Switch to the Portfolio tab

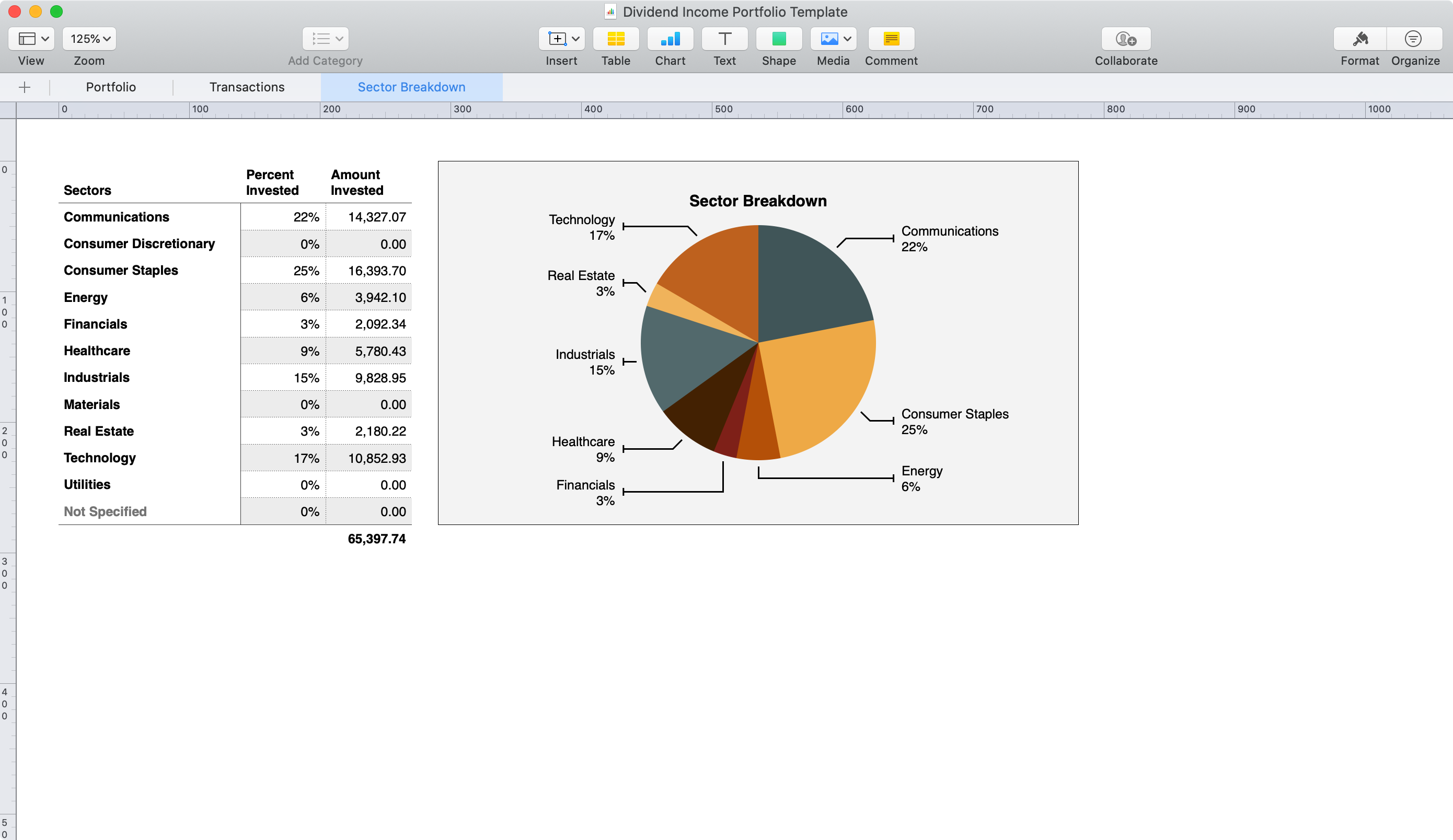click(111, 87)
